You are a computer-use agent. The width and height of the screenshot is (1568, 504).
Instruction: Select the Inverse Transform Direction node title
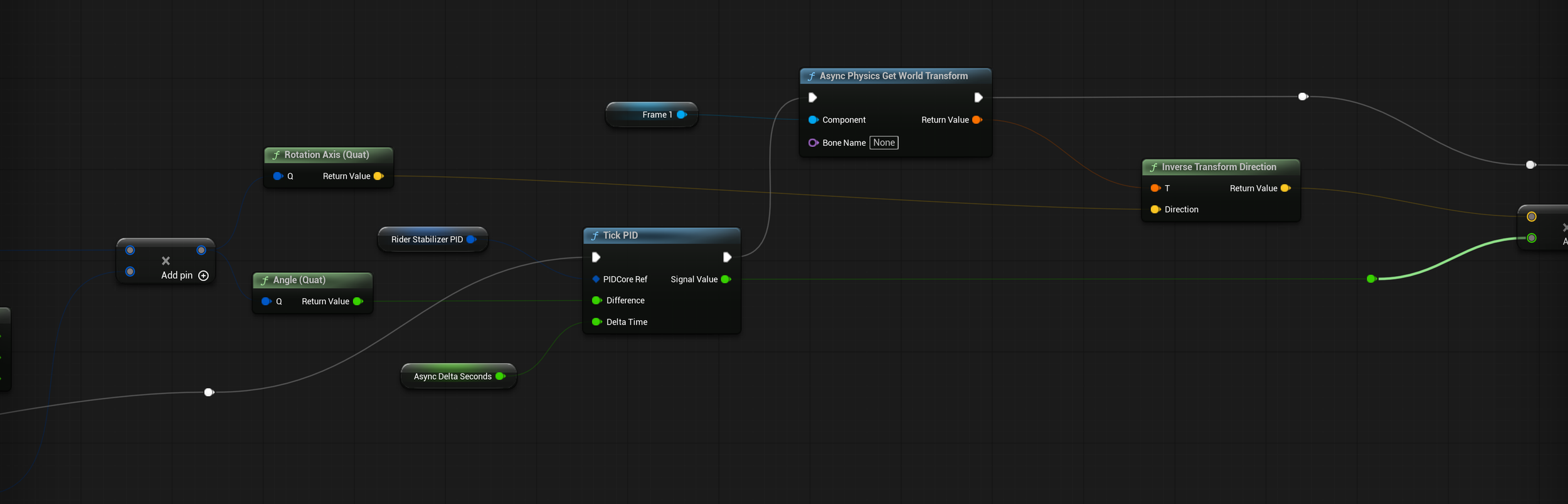pyautogui.click(x=1219, y=167)
